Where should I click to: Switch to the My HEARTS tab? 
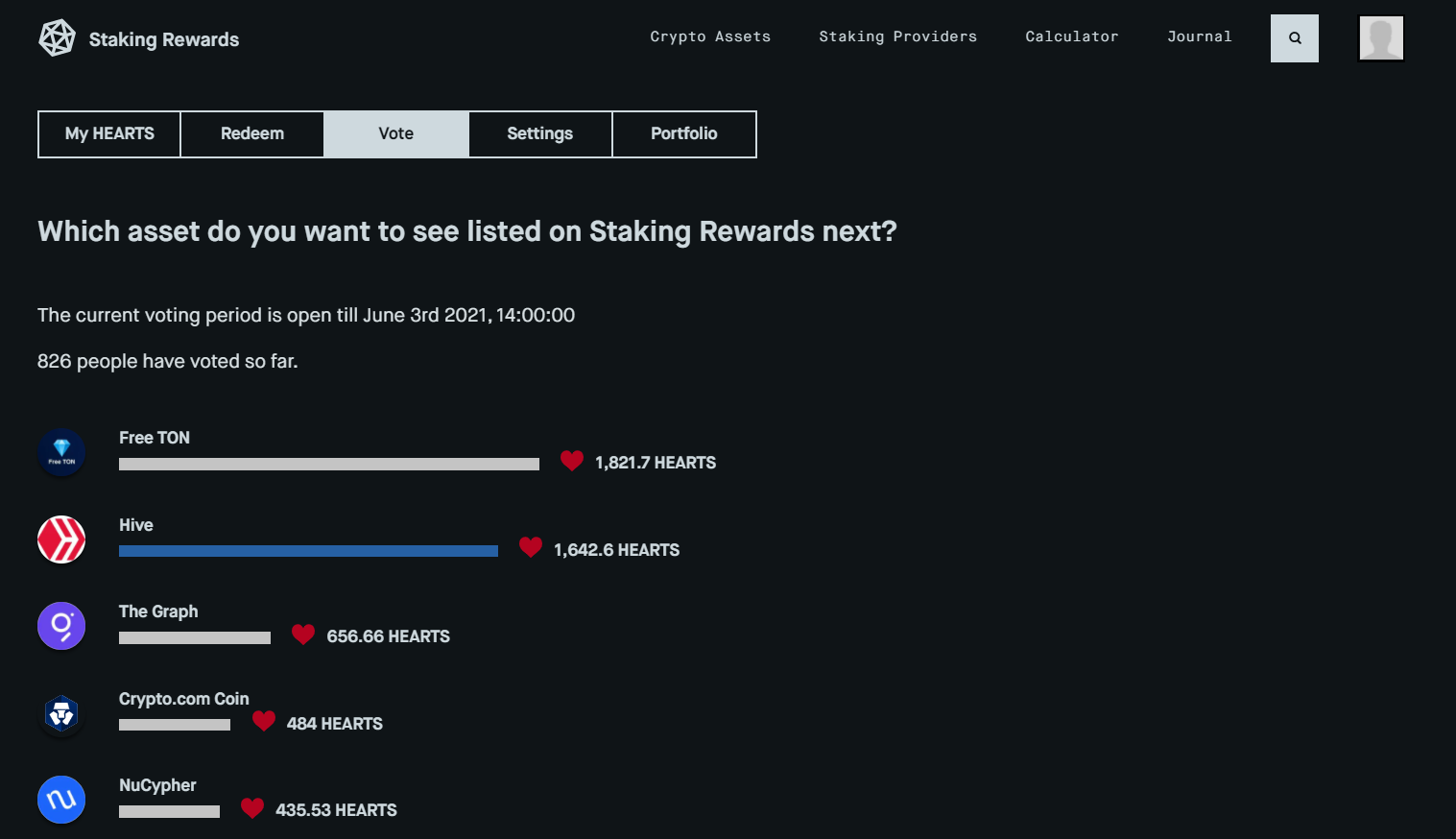pyautogui.click(x=109, y=134)
